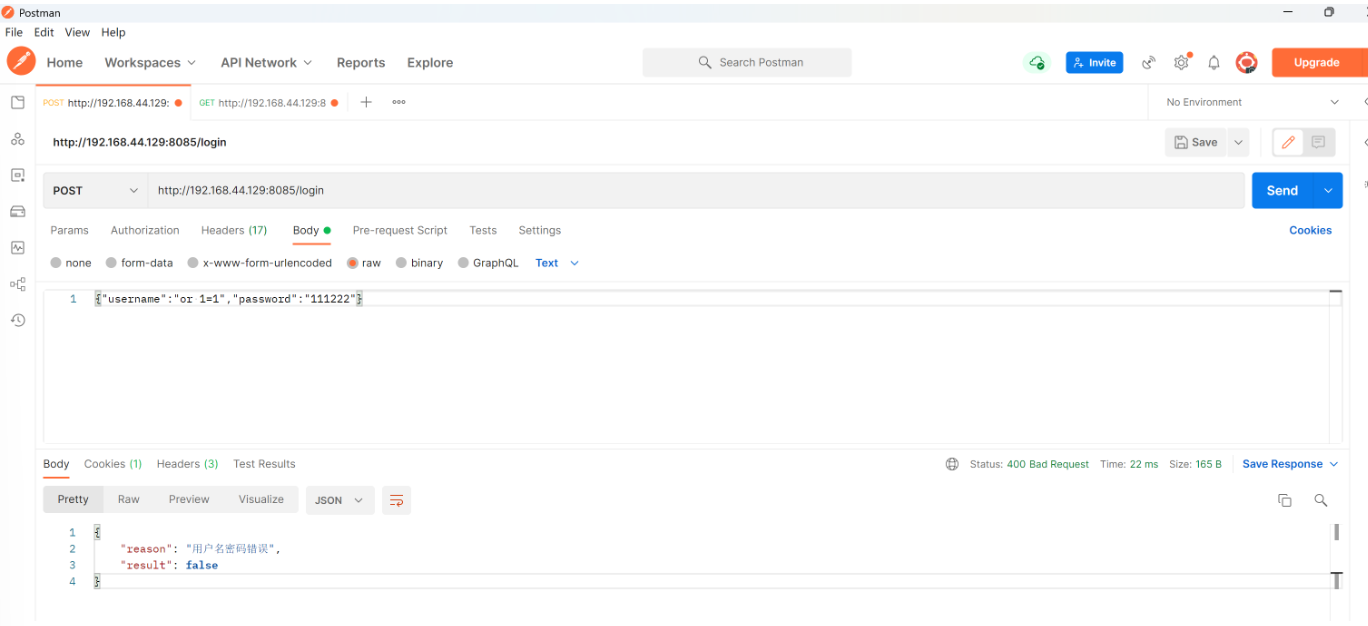Click the cloud sync status icon
The image size is (1368, 626).
pyautogui.click(x=1037, y=62)
